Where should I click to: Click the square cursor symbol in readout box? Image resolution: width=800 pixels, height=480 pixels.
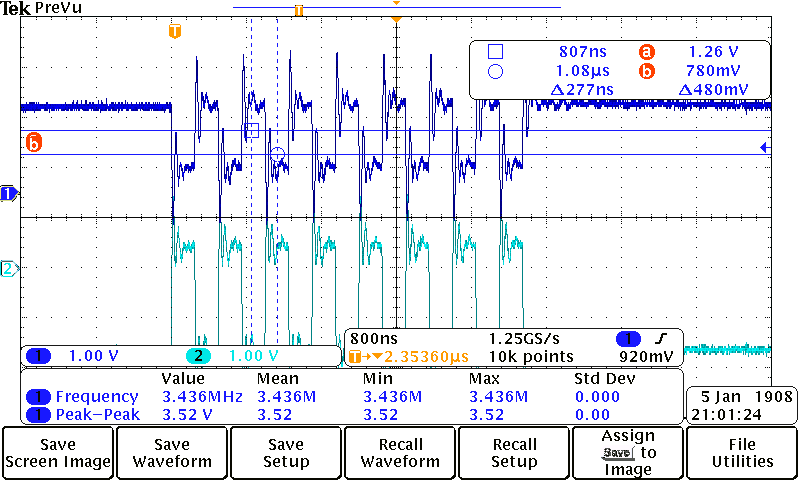pyautogui.click(x=495, y=51)
